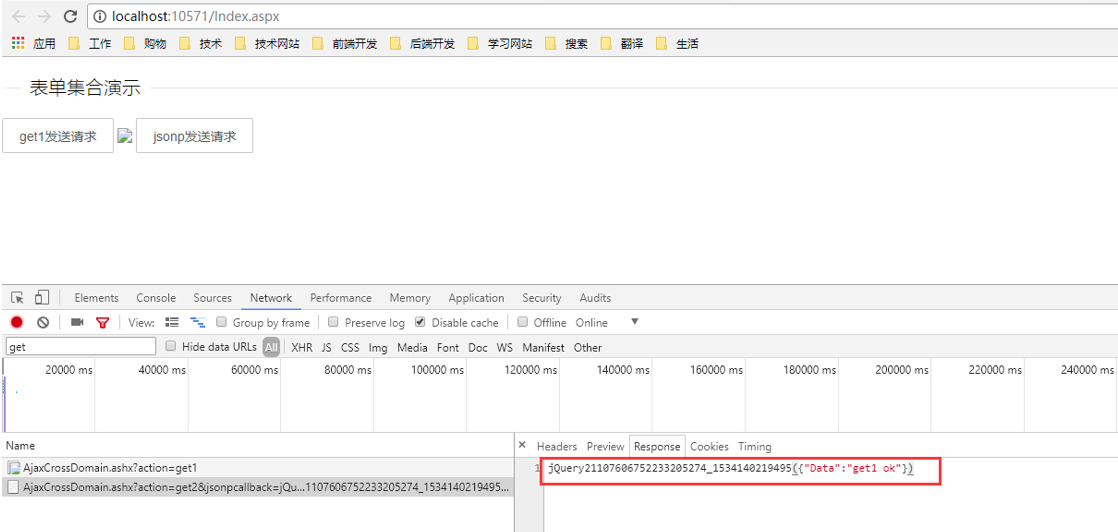Click the jsonp发送请求 button
Image resolution: width=1118 pixels, height=532 pixels.
coord(195,135)
